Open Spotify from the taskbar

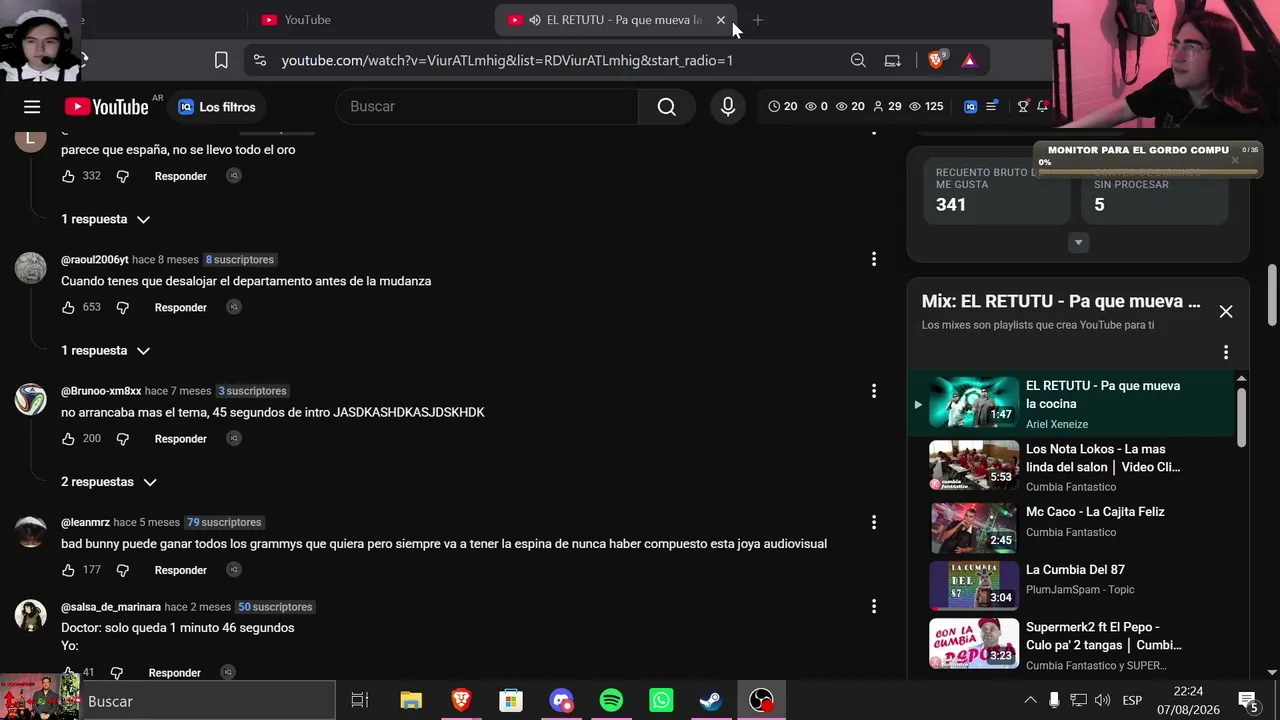point(611,701)
